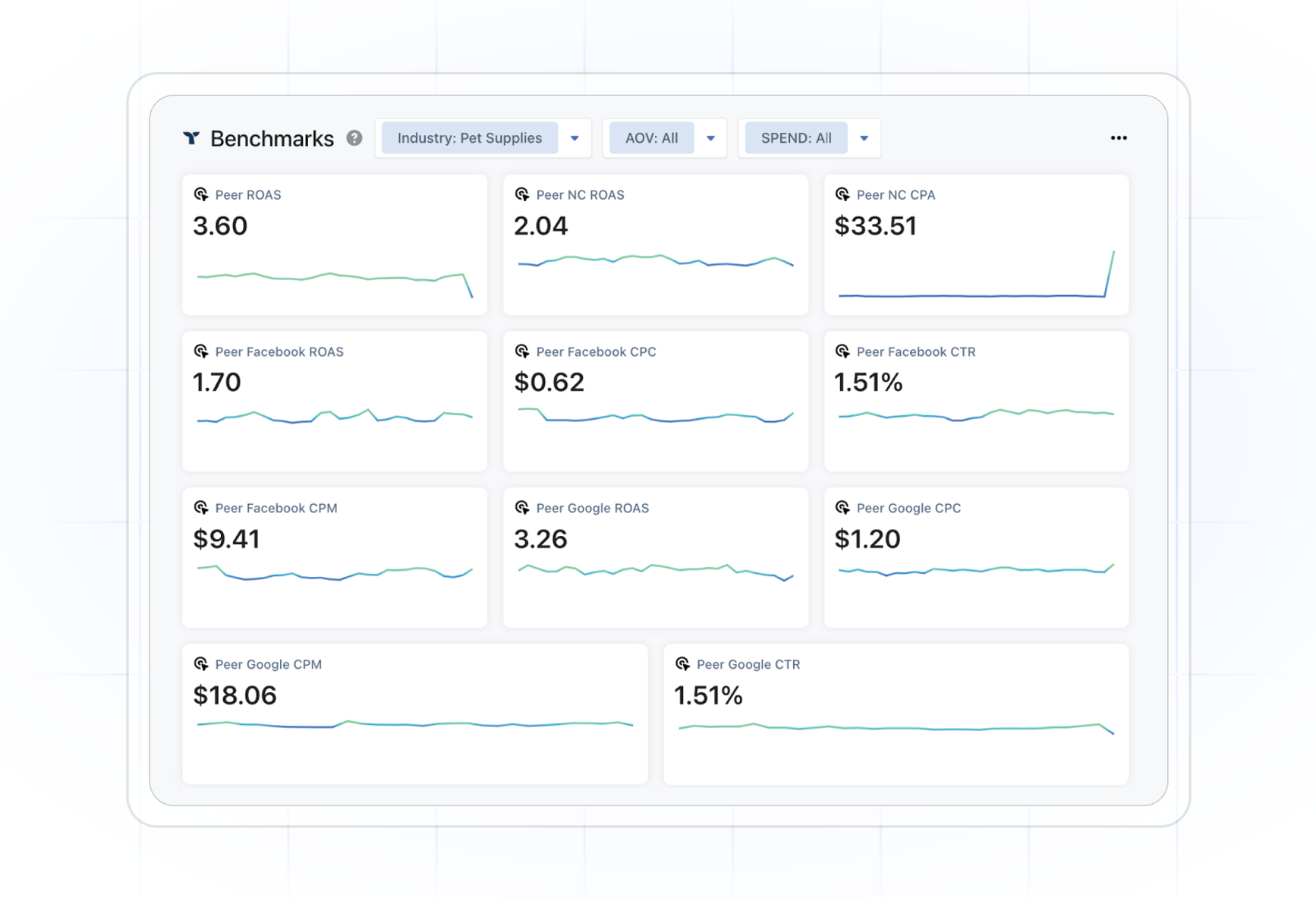
Task: Click the $9.41 value
Action: tap(227, 539)
